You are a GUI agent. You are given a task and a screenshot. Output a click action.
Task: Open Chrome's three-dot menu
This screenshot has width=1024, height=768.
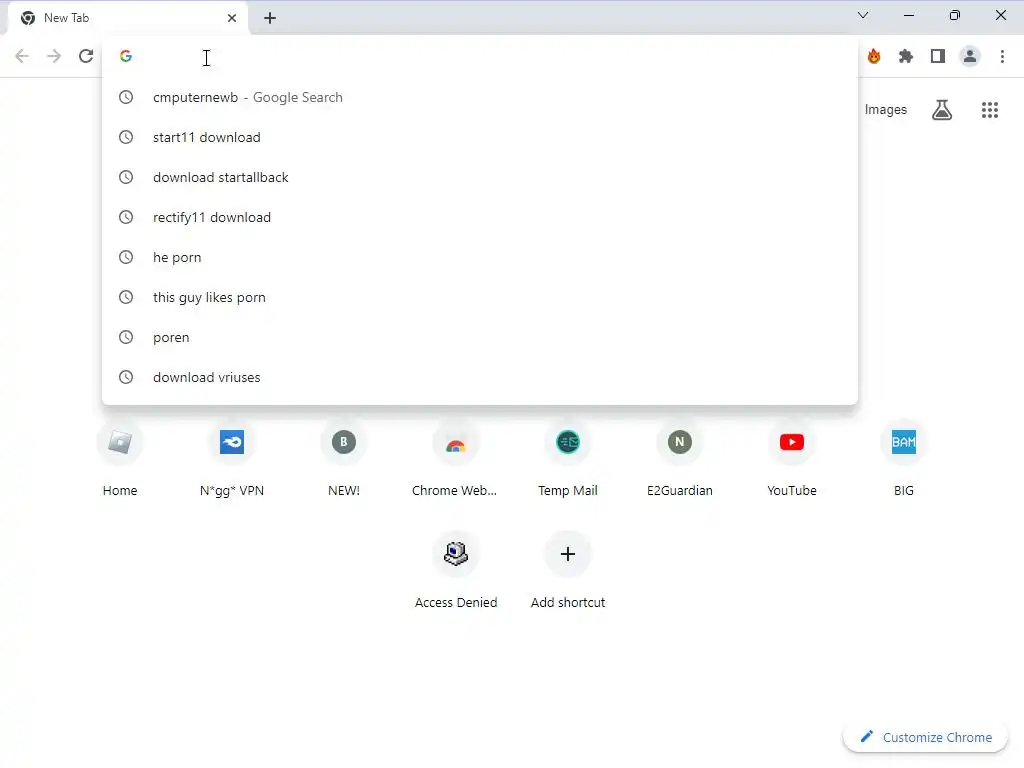[1002, 56]
